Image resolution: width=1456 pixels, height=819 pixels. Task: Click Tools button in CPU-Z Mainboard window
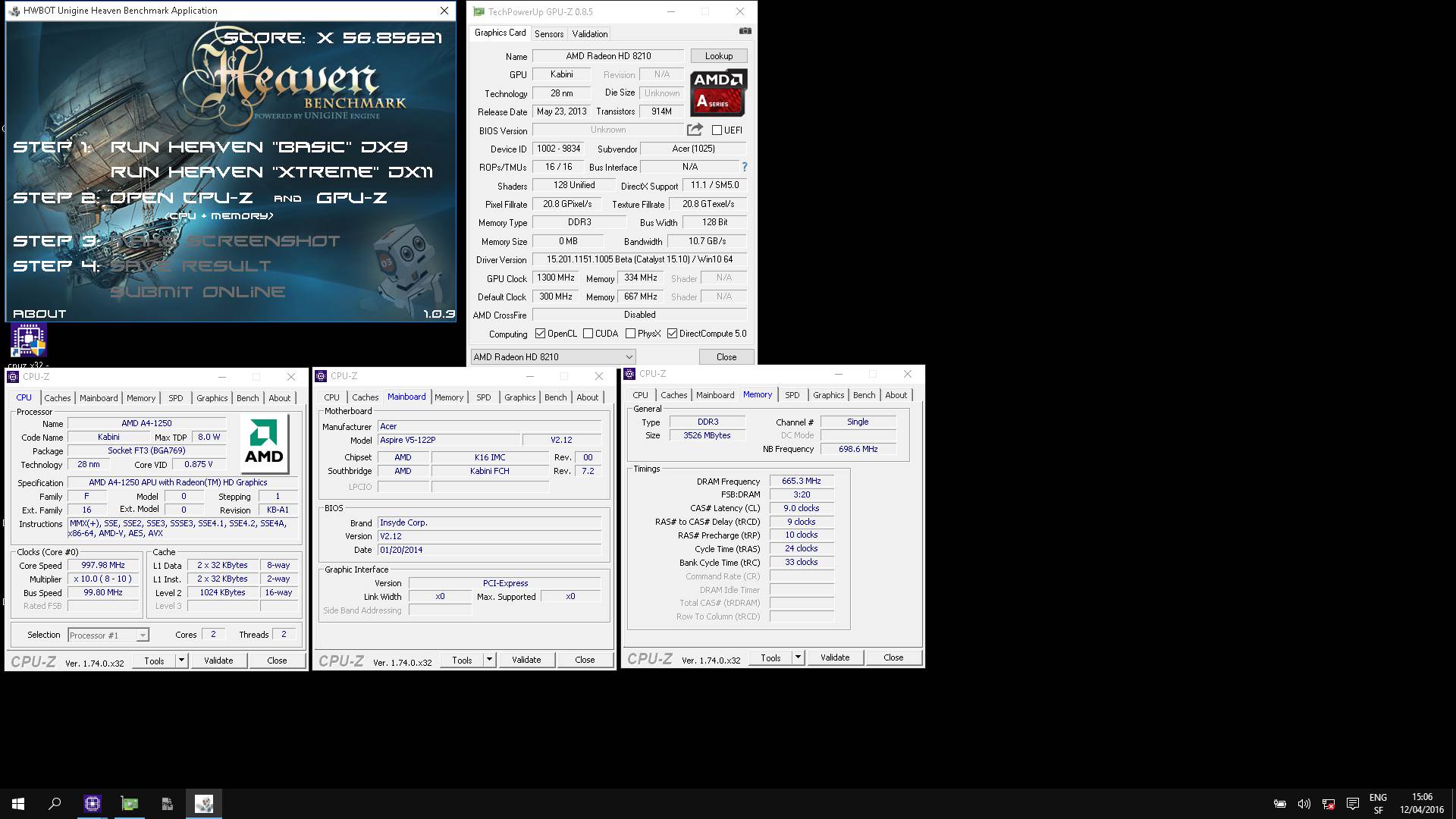coord(462,660)
